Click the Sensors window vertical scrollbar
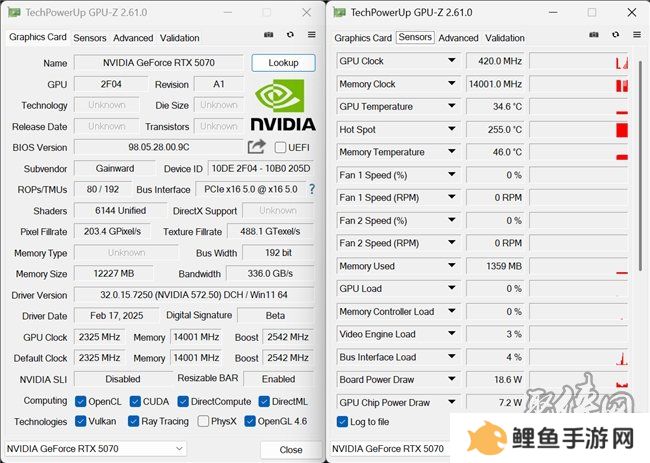The width and height of the screenshot is (650, 463). coord(640,166)
